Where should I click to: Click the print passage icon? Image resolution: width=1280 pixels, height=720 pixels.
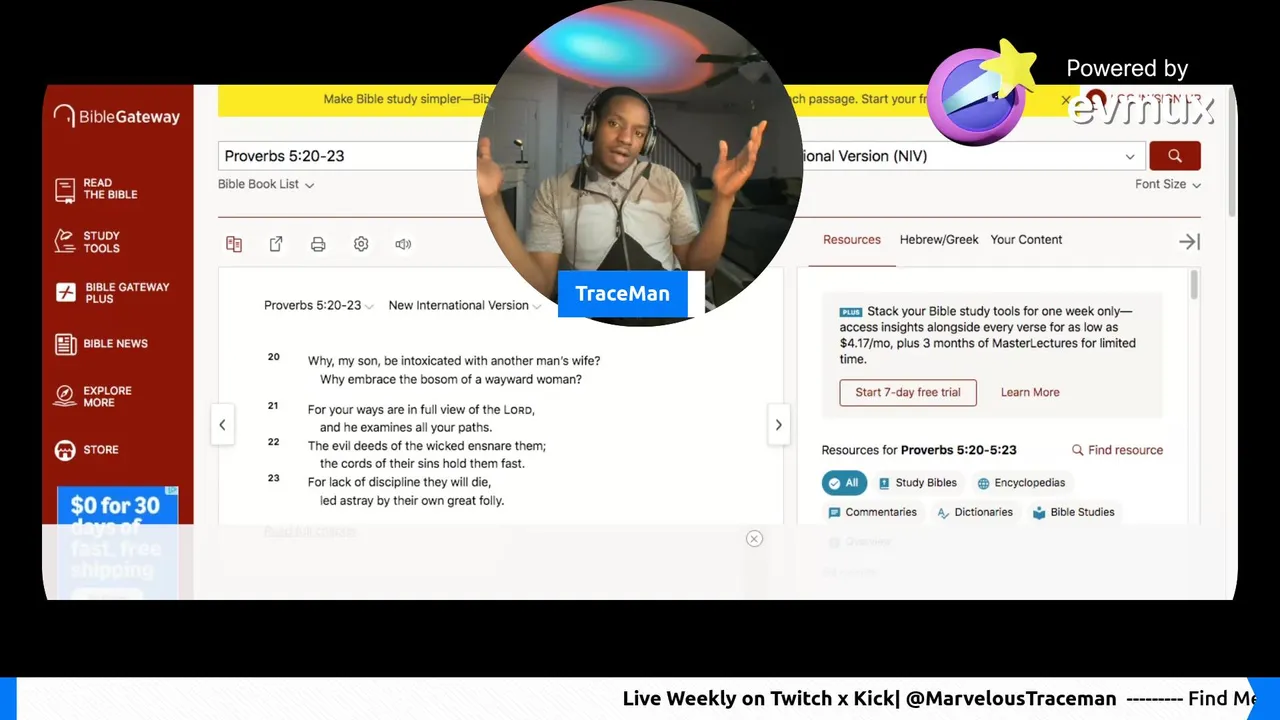click(x=318, y=244)
